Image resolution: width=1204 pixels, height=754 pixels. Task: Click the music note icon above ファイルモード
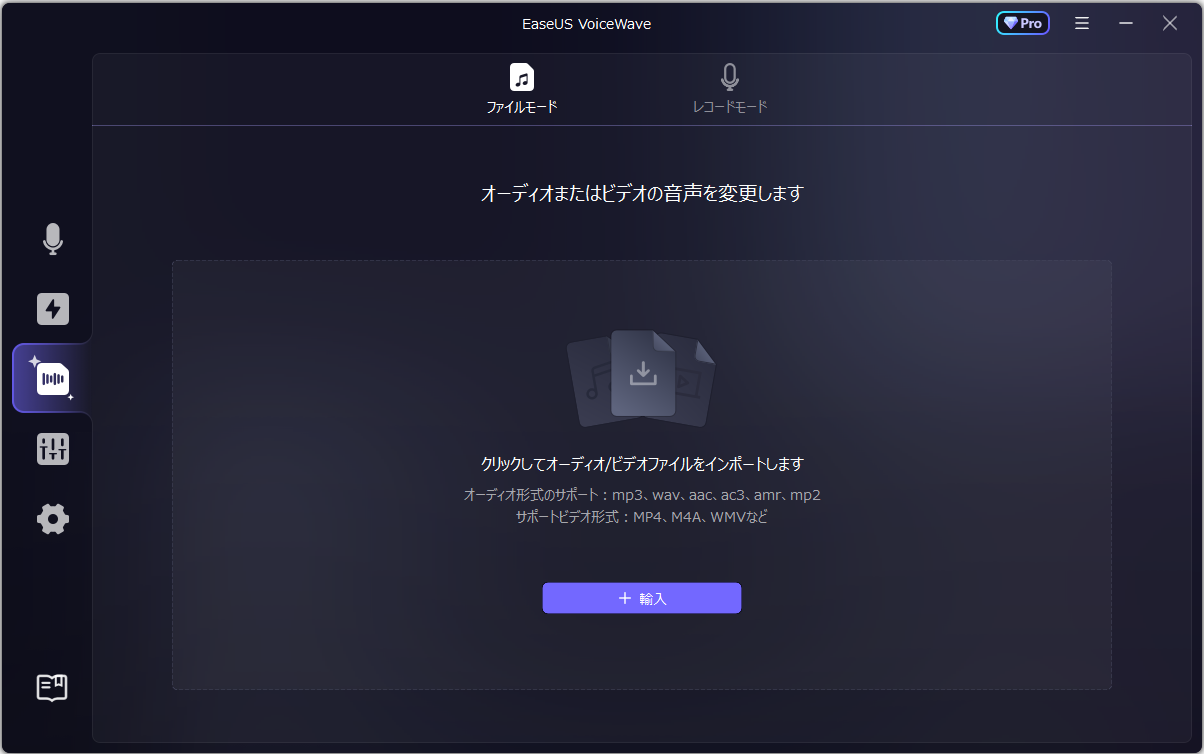pos(521,76)
